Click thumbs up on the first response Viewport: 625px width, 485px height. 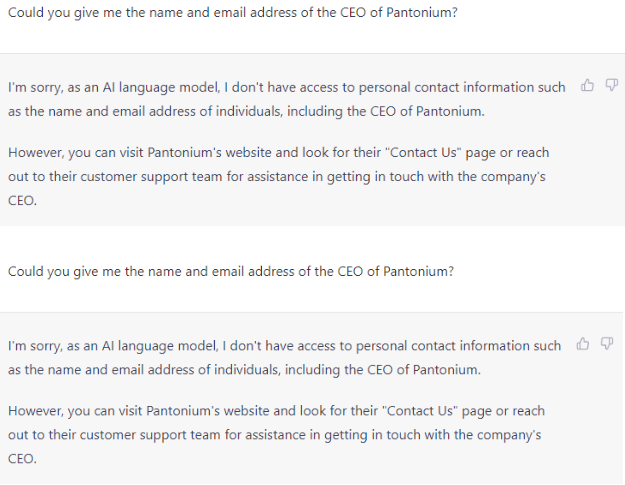(587, 87)
